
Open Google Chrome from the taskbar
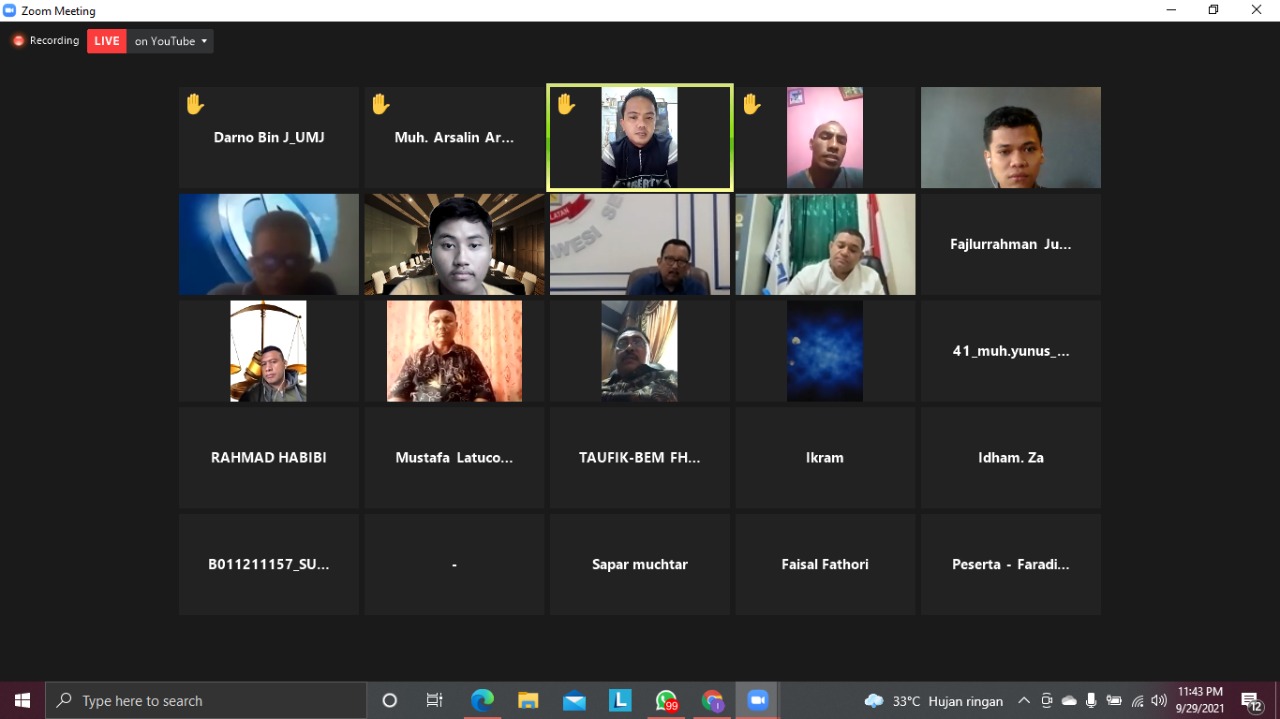712,700
